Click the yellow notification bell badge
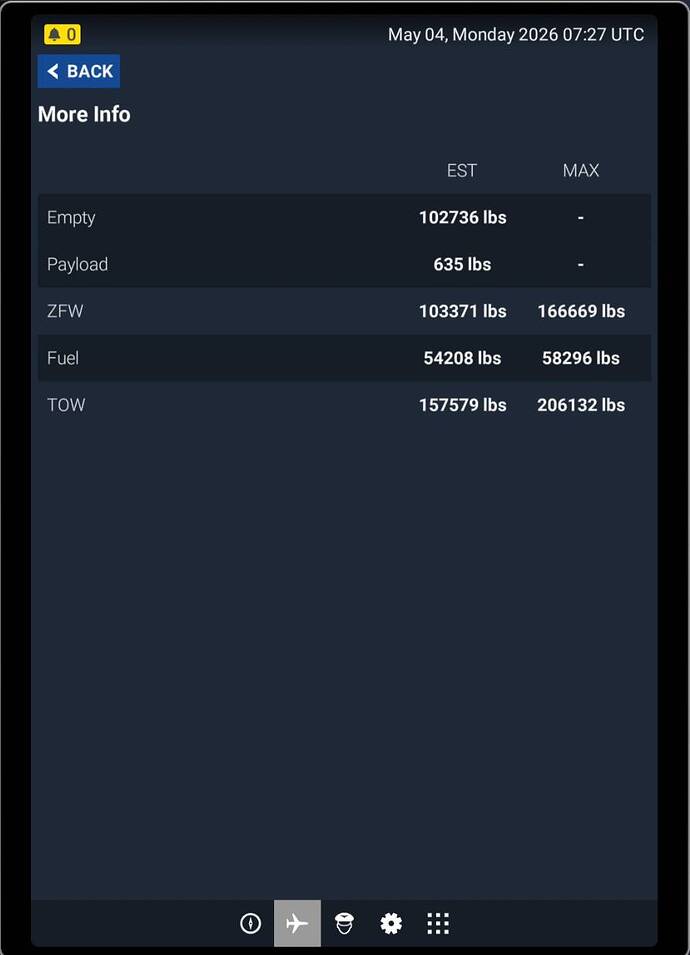 (62, 34)
